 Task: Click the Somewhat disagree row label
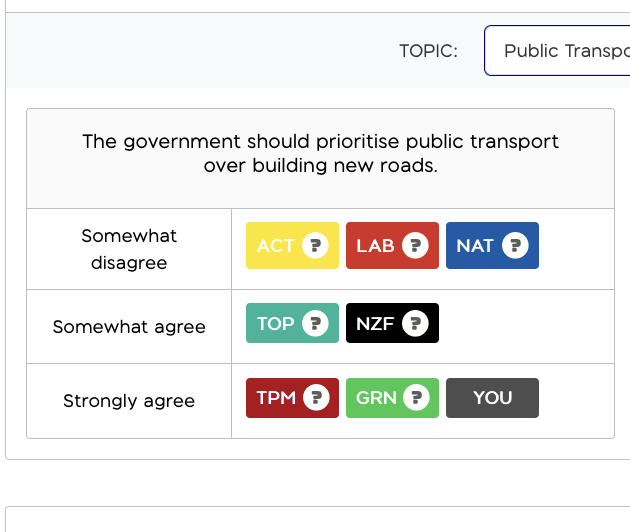click(129, 249)
